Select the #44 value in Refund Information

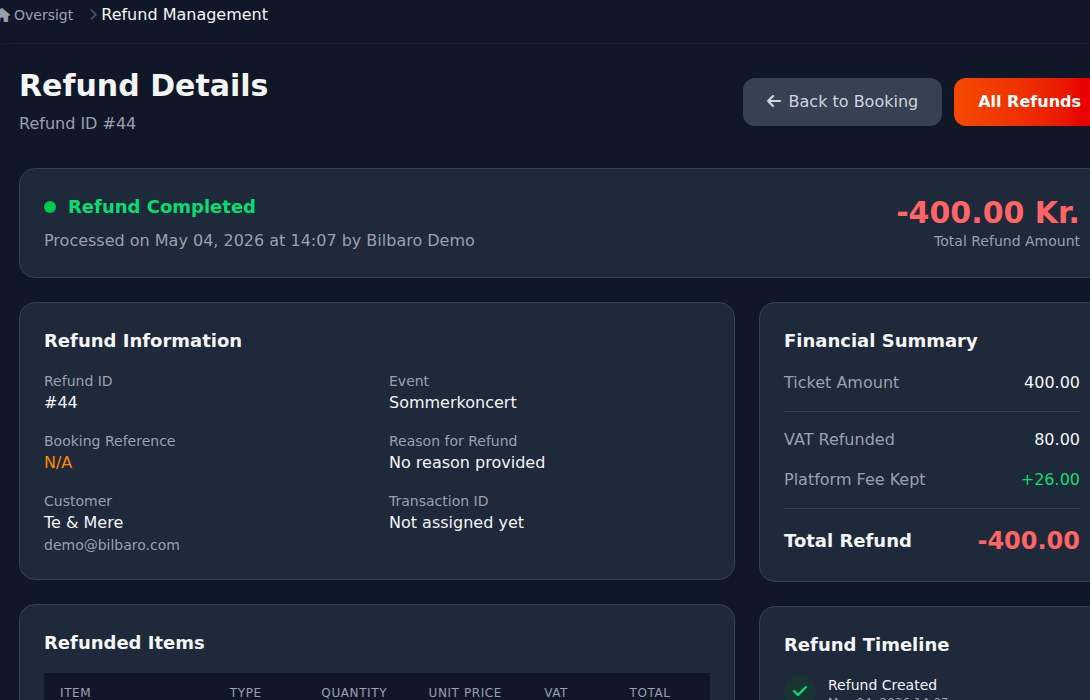60,402
